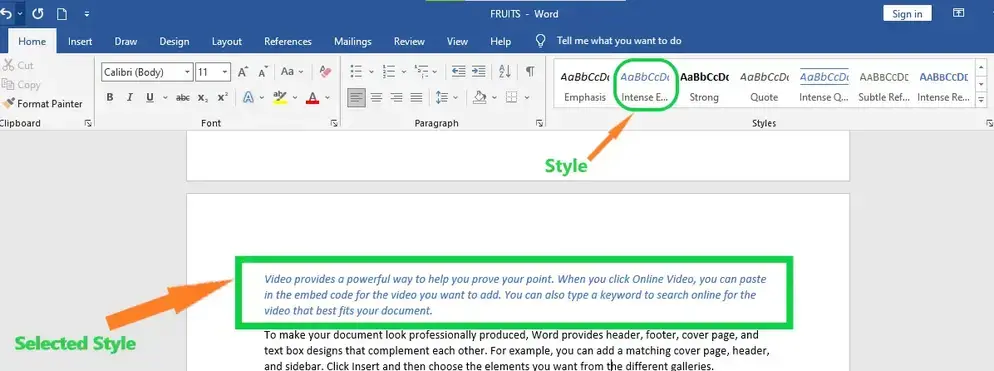Click the multilevel list icon

[421, 72]
